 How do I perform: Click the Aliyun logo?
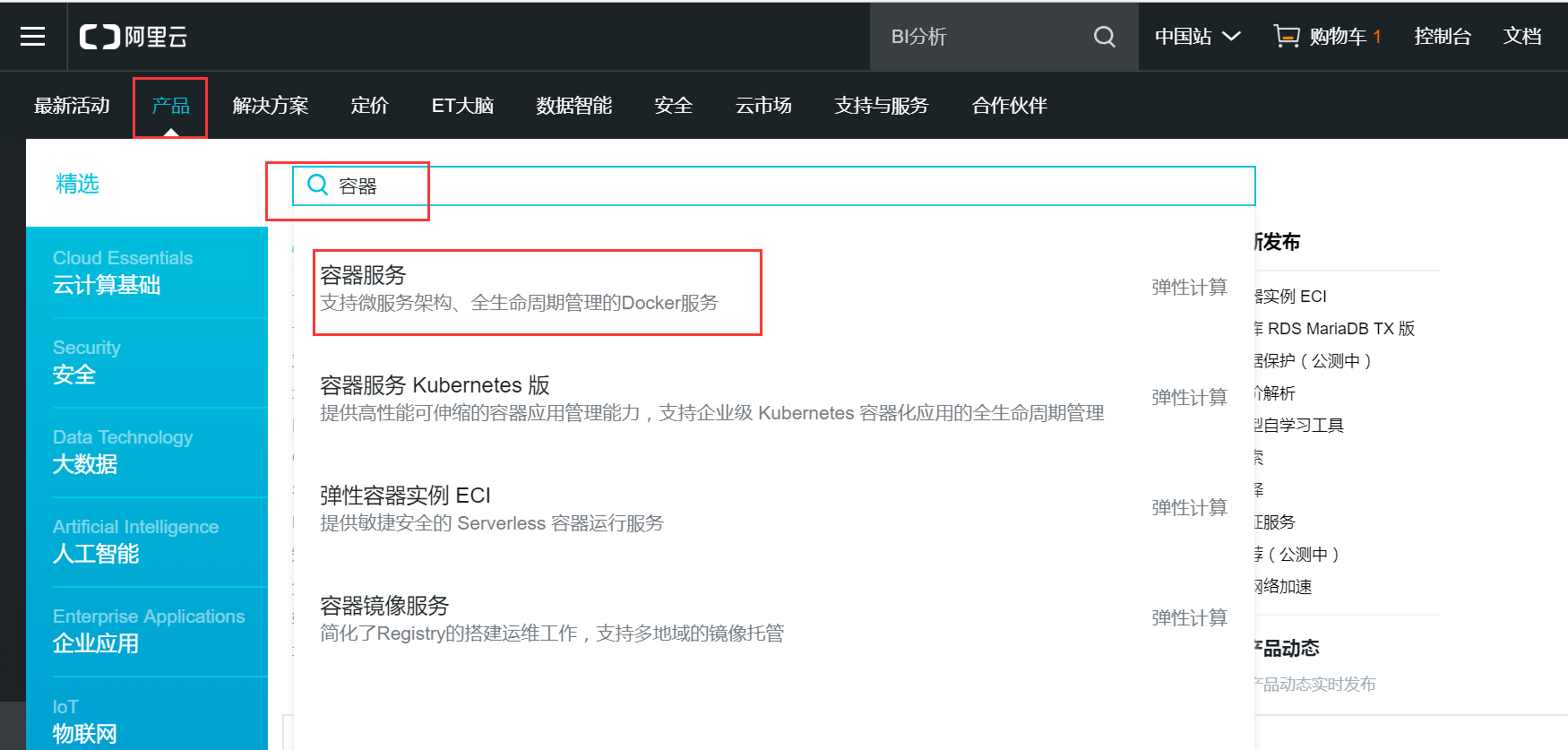tap(134, 37)
